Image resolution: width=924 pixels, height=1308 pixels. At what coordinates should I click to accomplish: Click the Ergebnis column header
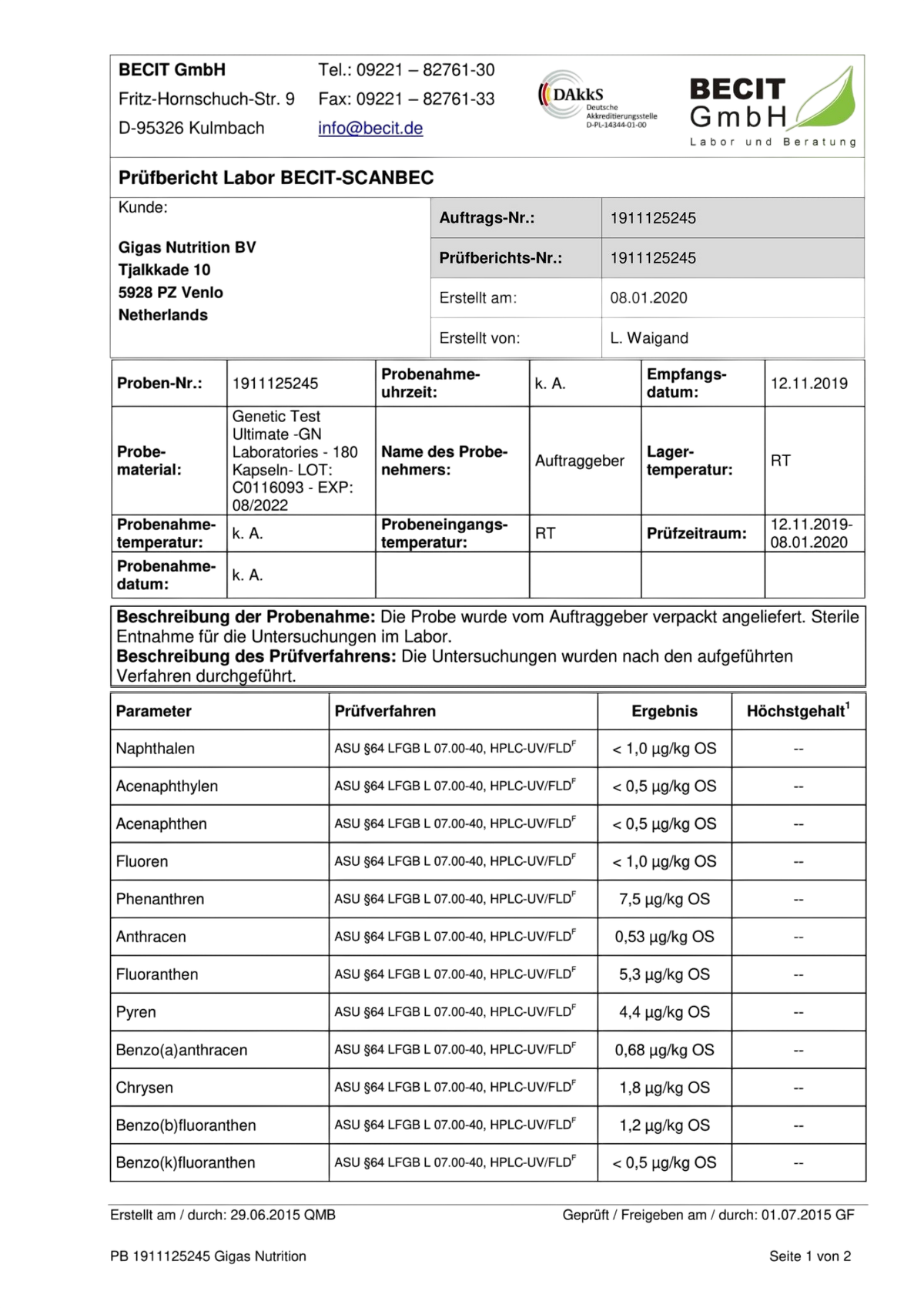click(665, 711)
